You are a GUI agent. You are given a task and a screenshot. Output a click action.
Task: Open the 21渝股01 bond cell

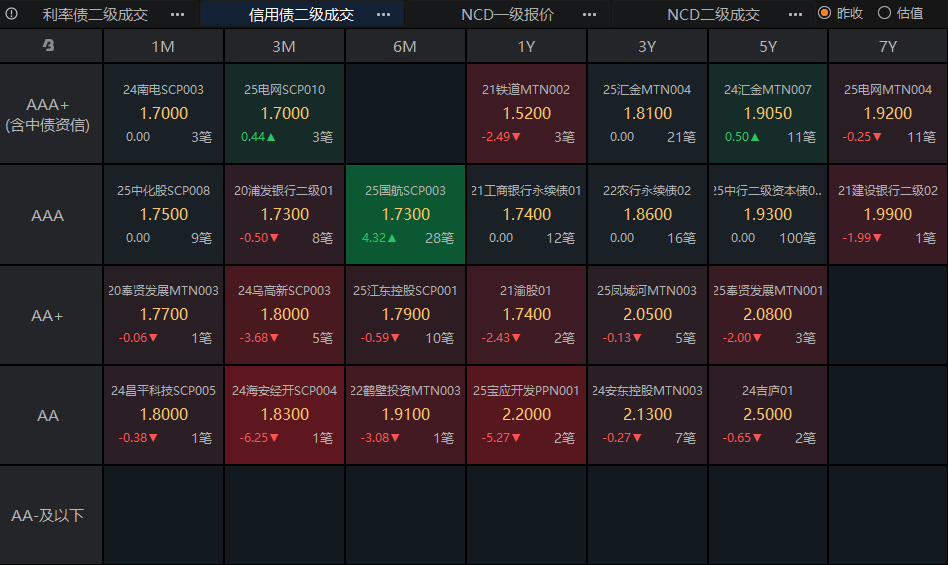coord(526,315)
